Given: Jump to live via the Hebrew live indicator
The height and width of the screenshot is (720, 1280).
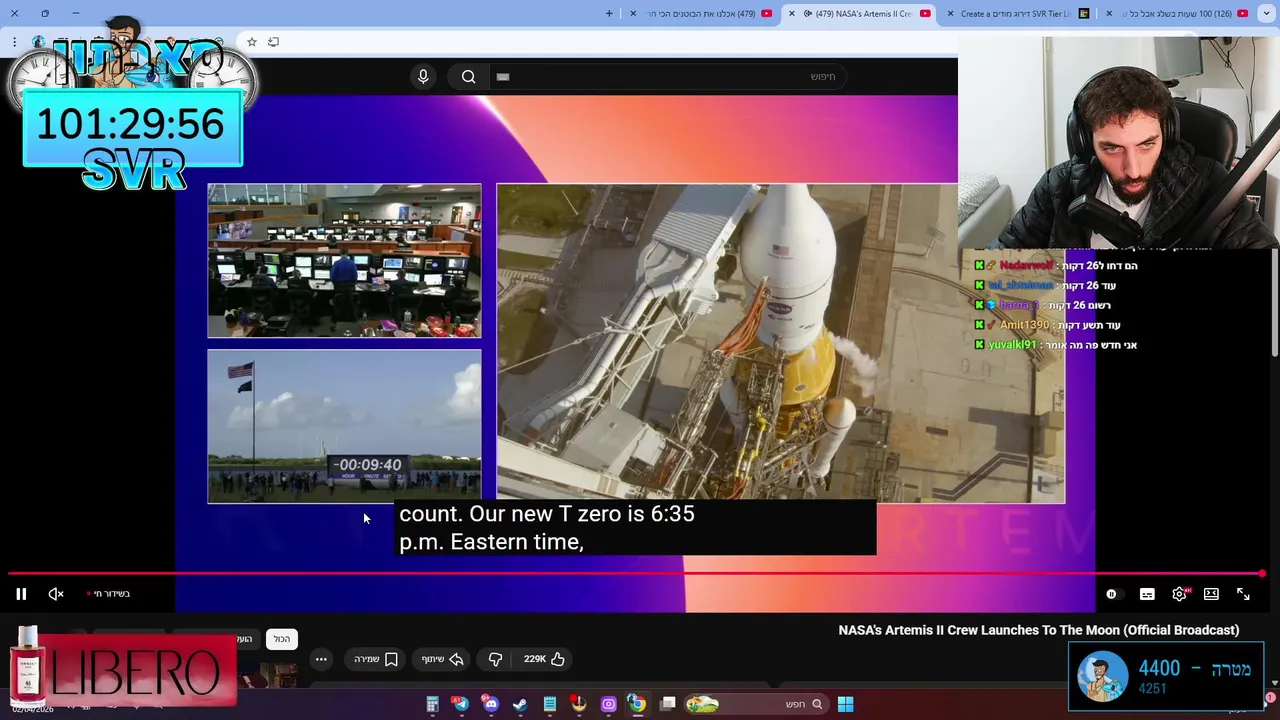Looking at the screenshot, I should [109, 594].
